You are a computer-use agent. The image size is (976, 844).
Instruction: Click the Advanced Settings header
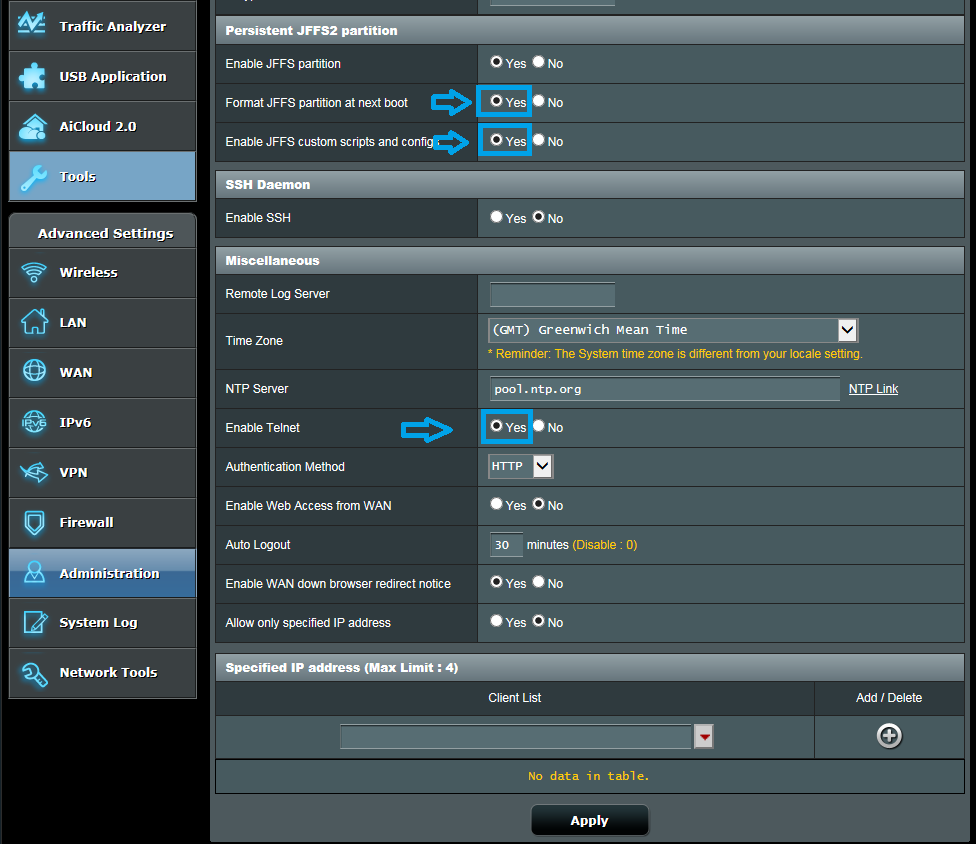click(x=103, y=232)
